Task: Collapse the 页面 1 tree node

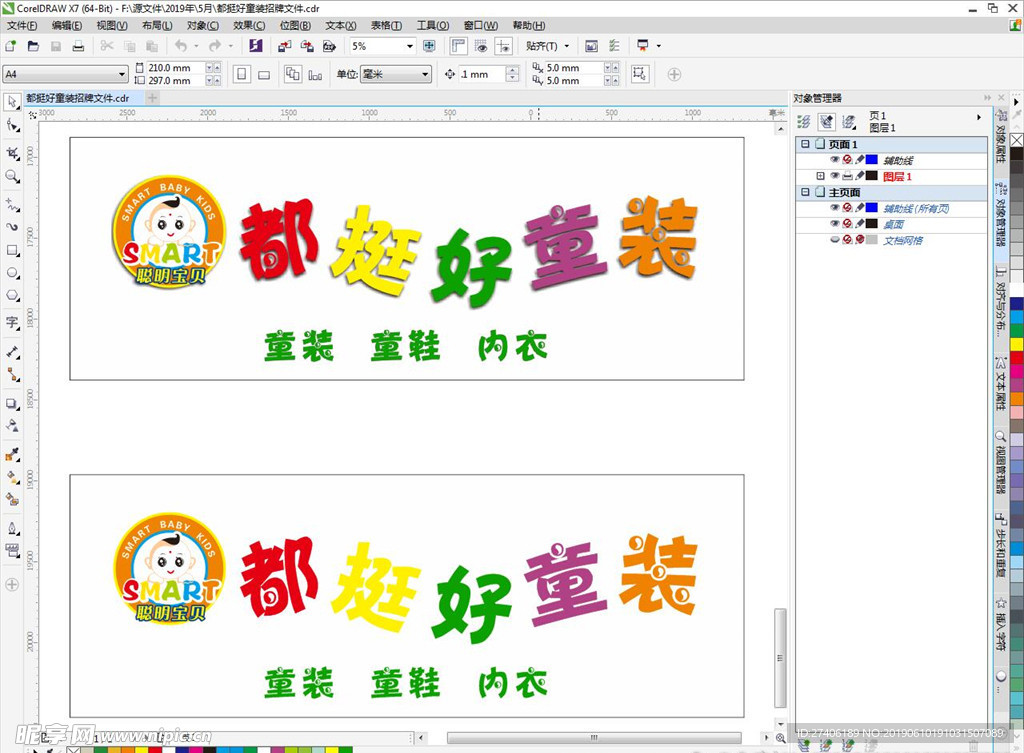Action: pos(805,144)
